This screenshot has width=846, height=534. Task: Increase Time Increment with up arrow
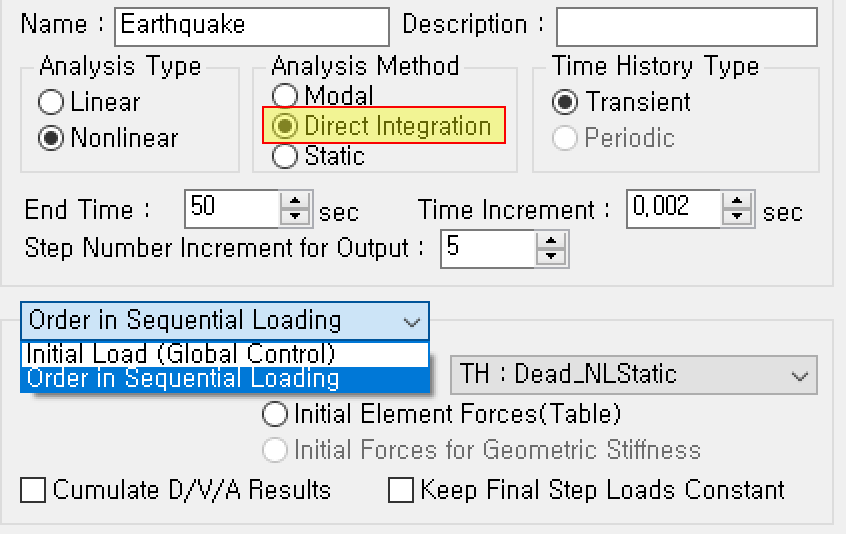pyautogui.click(x=738, y=201)
